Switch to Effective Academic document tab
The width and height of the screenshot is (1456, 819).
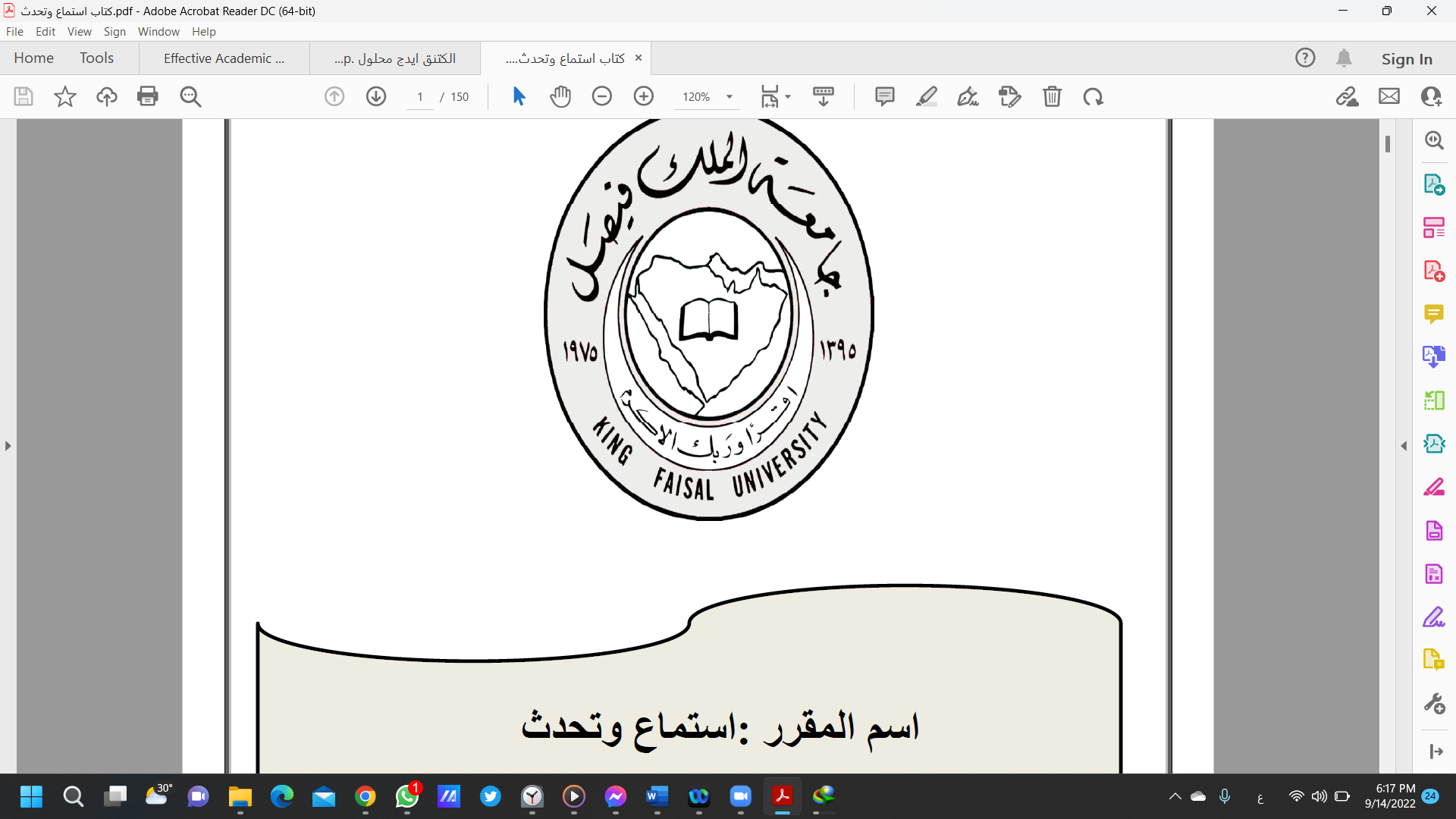[x=224, y=58]
